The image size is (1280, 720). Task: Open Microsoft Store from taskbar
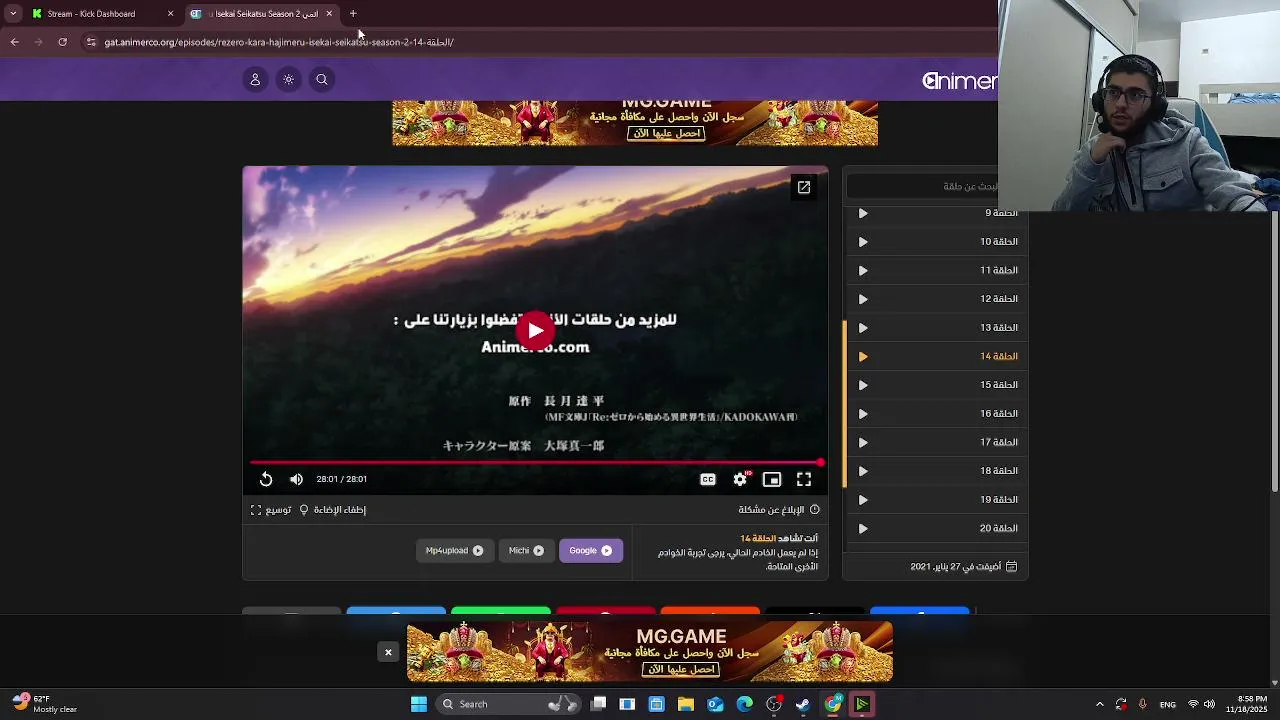tap(656, 704)
